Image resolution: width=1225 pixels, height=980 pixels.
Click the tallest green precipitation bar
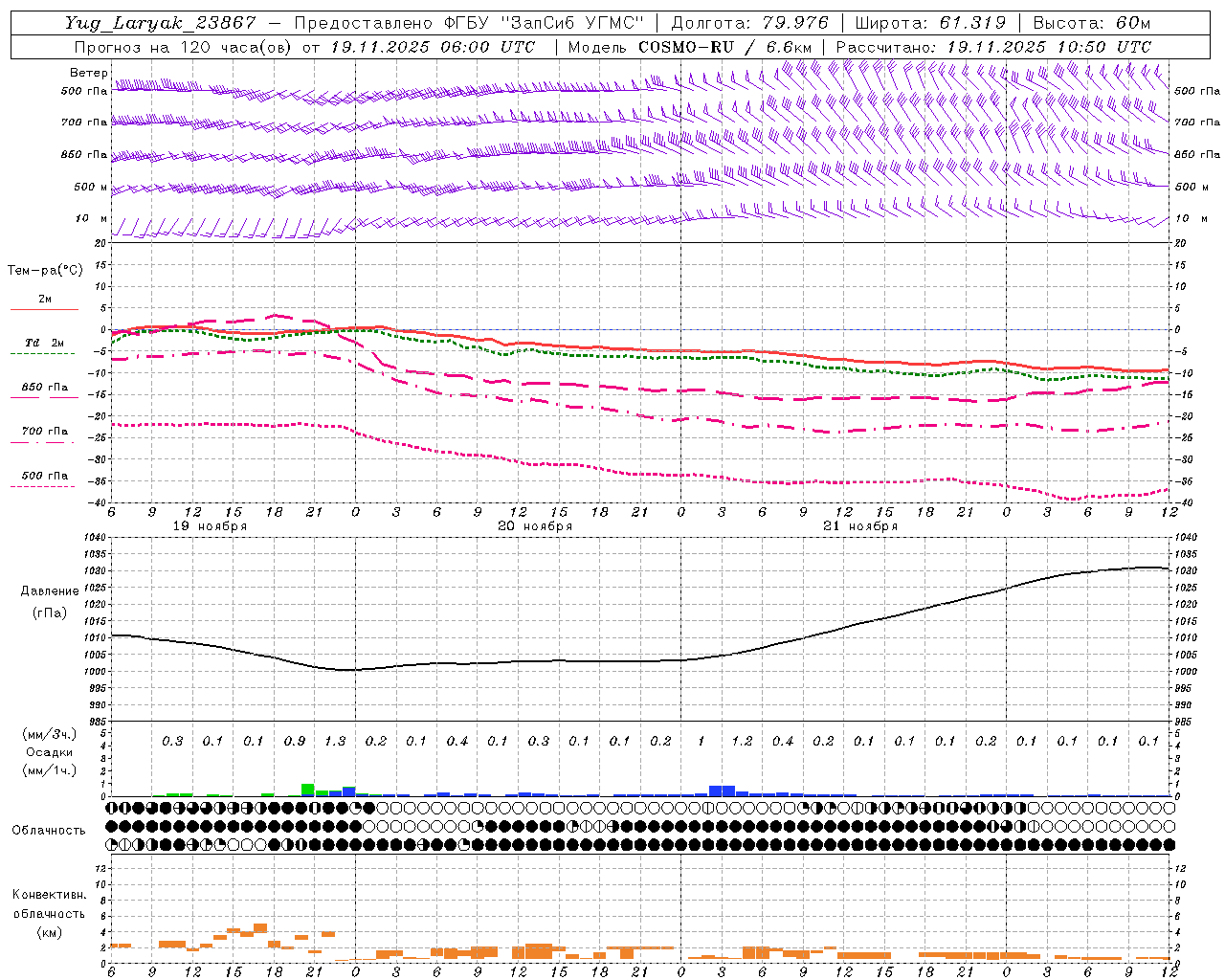pos(308,790)
